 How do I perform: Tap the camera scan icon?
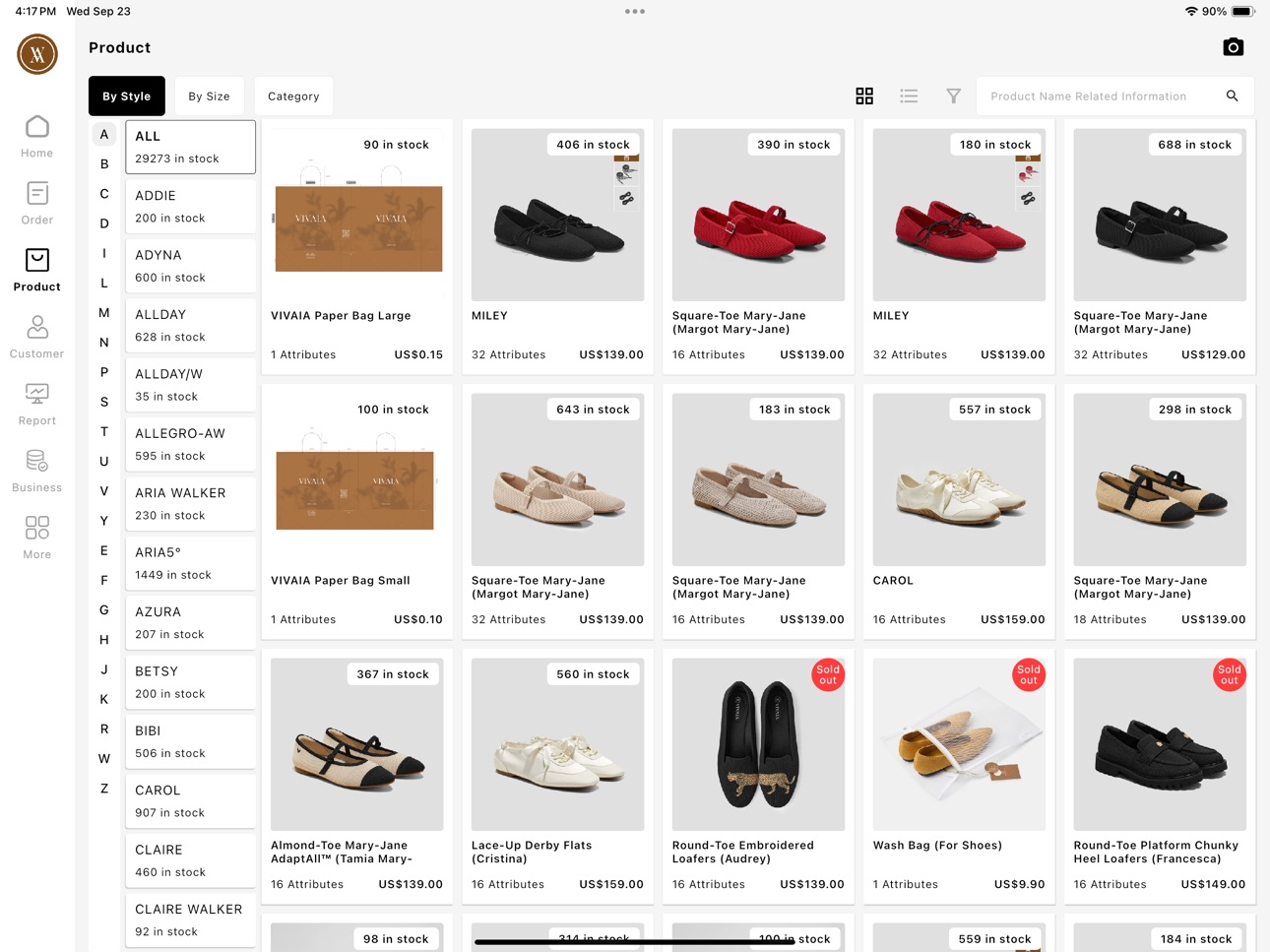click(x=1233, y=47)
